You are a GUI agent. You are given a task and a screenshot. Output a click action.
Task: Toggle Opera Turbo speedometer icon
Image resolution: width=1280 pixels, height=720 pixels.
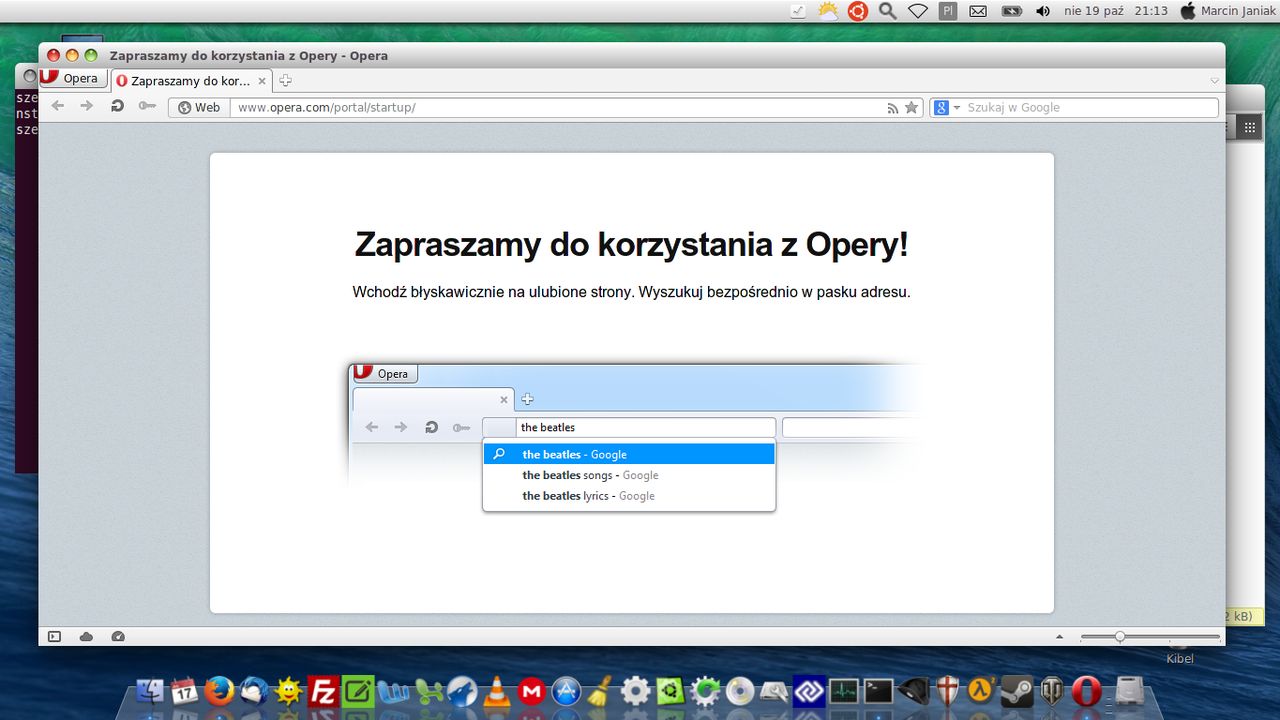pyautogui.click(x=118, y=636)
